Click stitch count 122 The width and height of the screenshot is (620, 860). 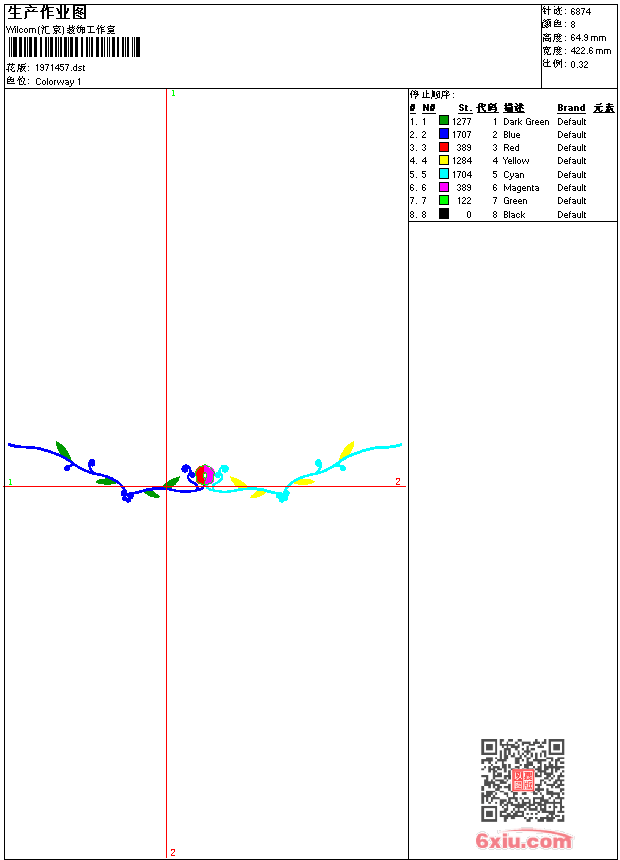coord(464,201)
